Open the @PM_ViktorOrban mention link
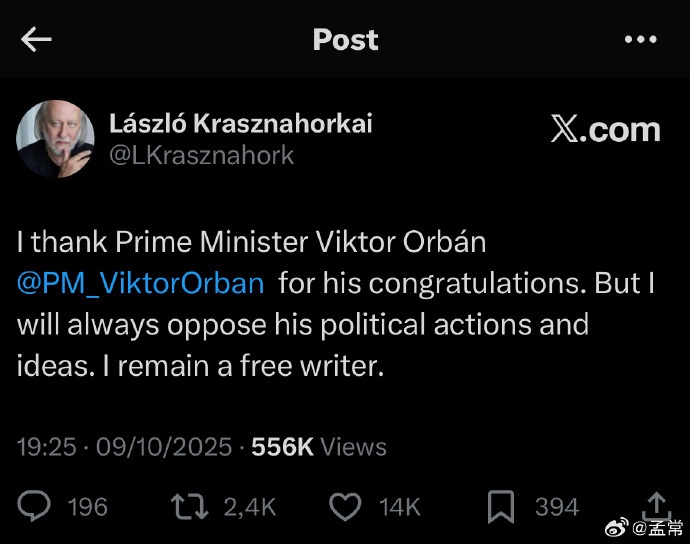 coord(140,283)
